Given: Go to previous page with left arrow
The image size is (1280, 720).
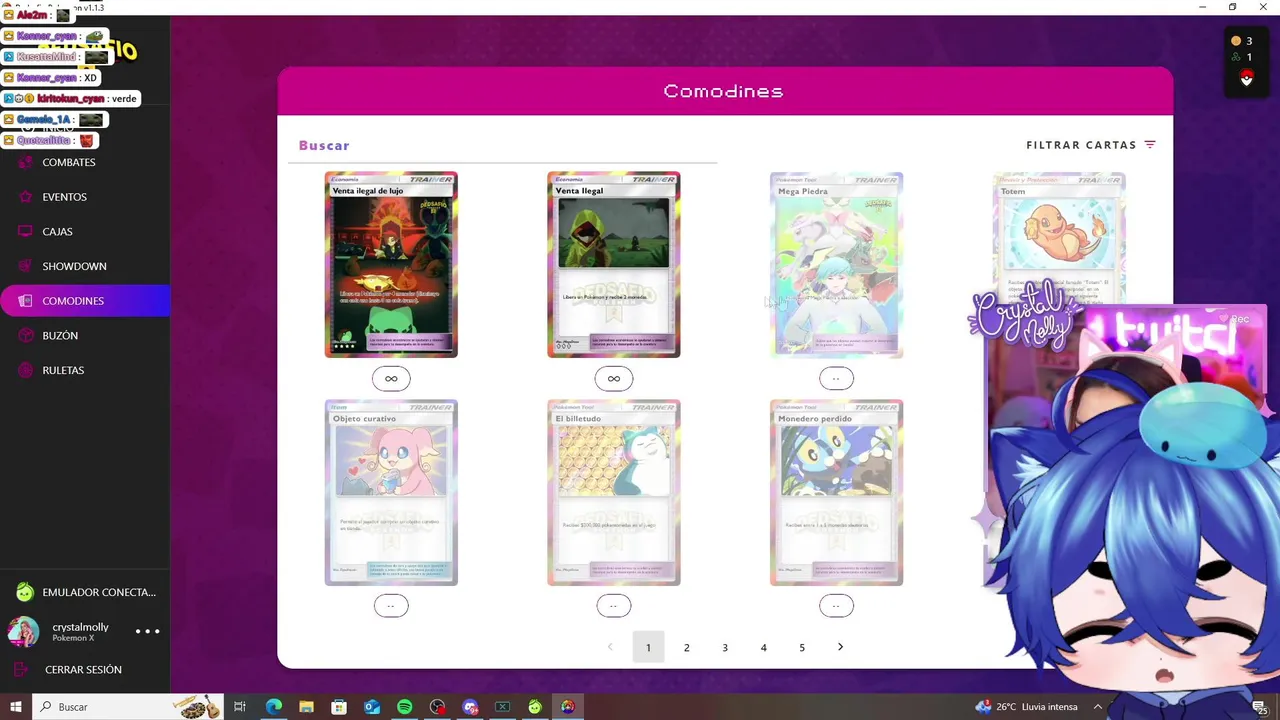Looking at the screenshot, I should pyautogui.click(x=610, y=647).
